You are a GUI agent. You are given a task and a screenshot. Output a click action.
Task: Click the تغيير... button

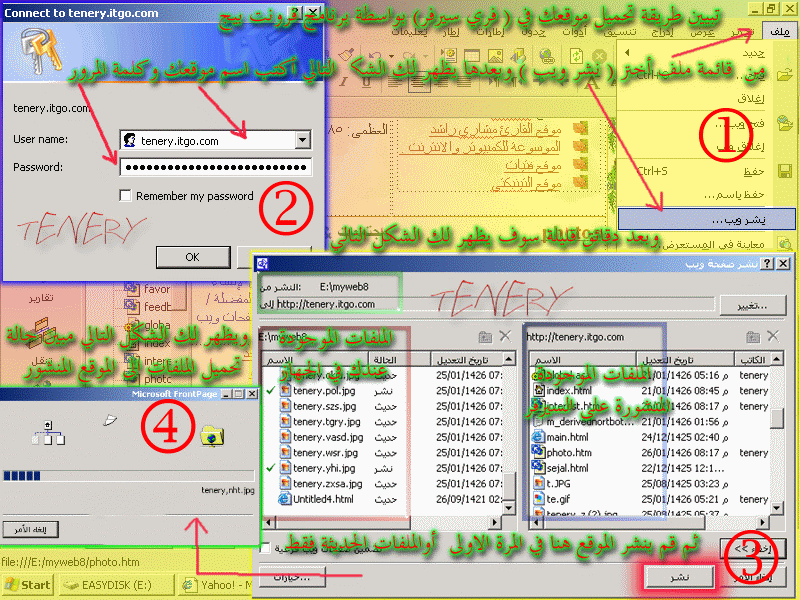(753, 306)
